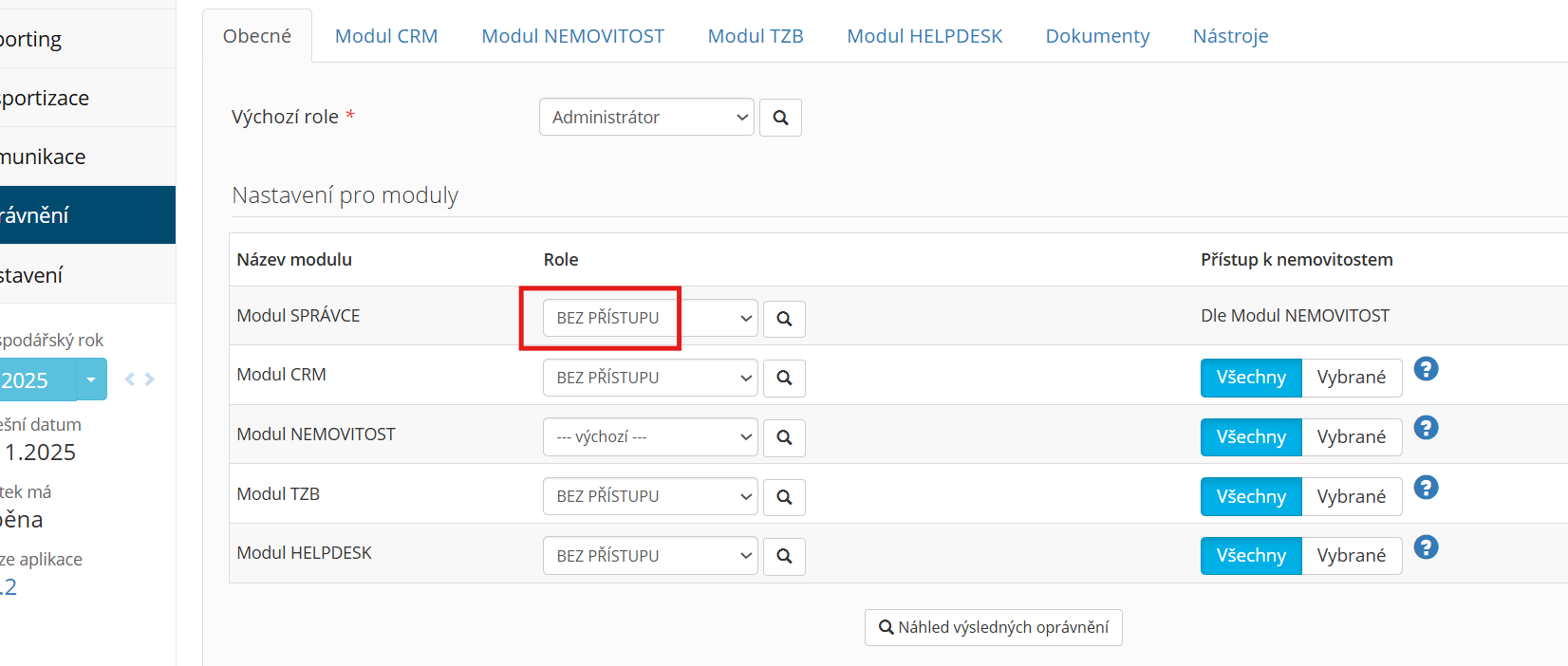The width and height of the screenshot is (1568, 666).
Task: Open help icon in Modul TZB row
Action: [1426, 488]
